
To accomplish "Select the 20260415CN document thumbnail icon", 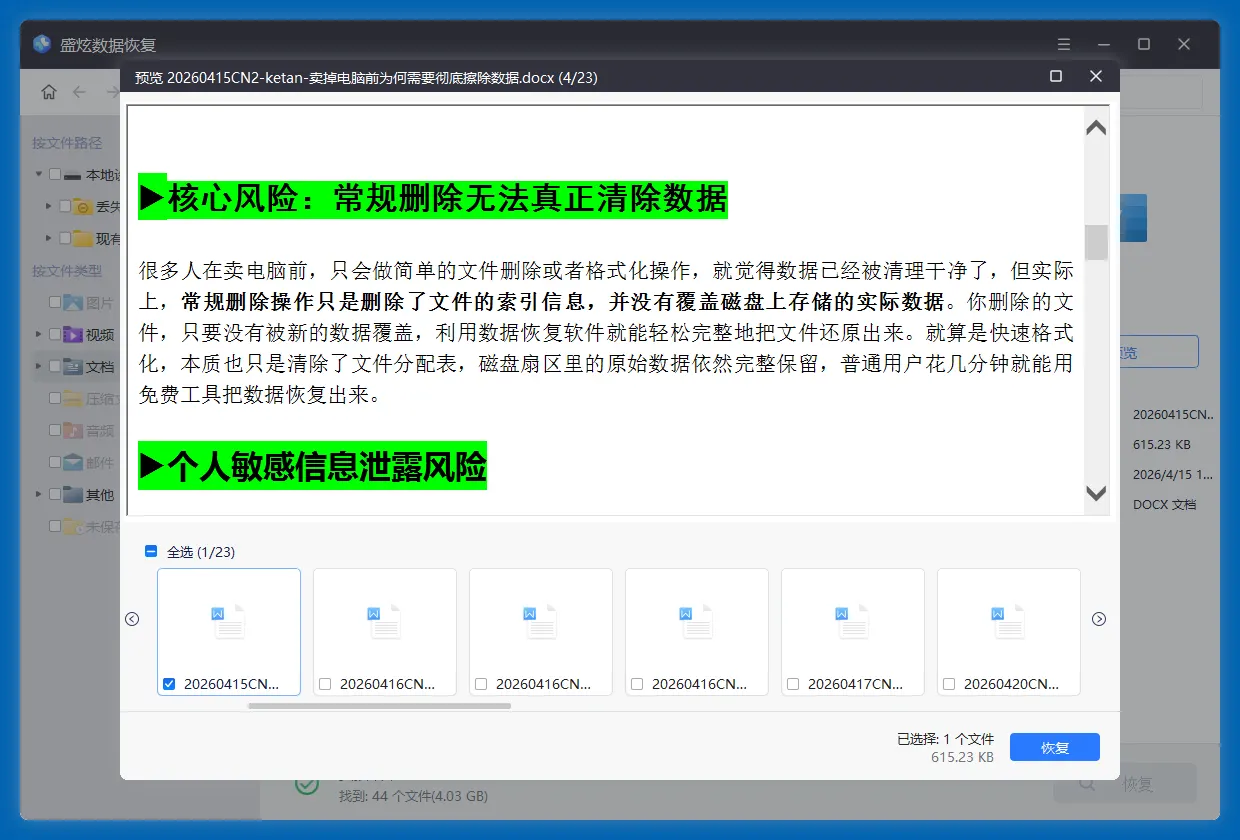I will [x=229, y=621].
